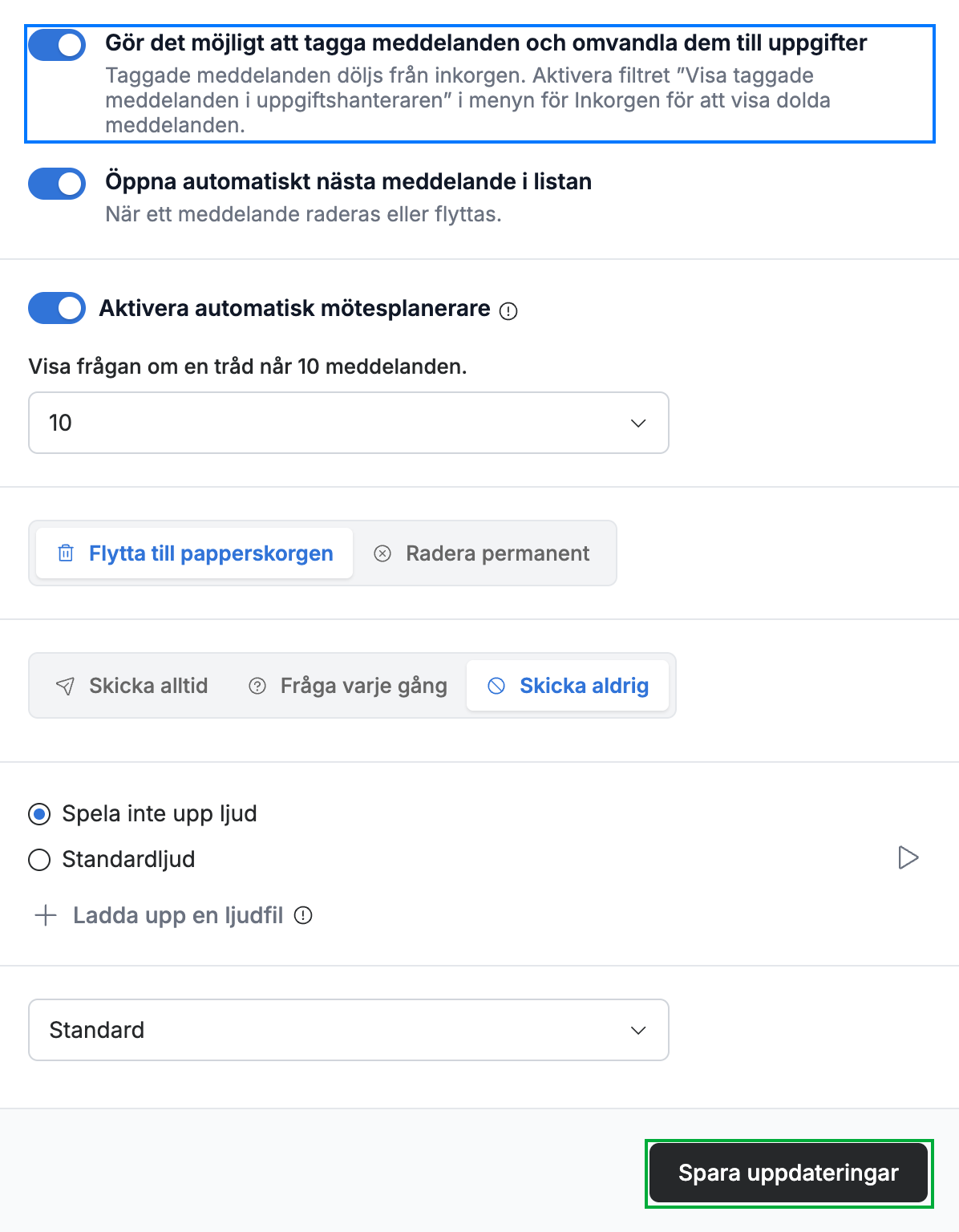959x1232 pixels.
Task: Select the Standardljud radio button
Action: [39, 860]
